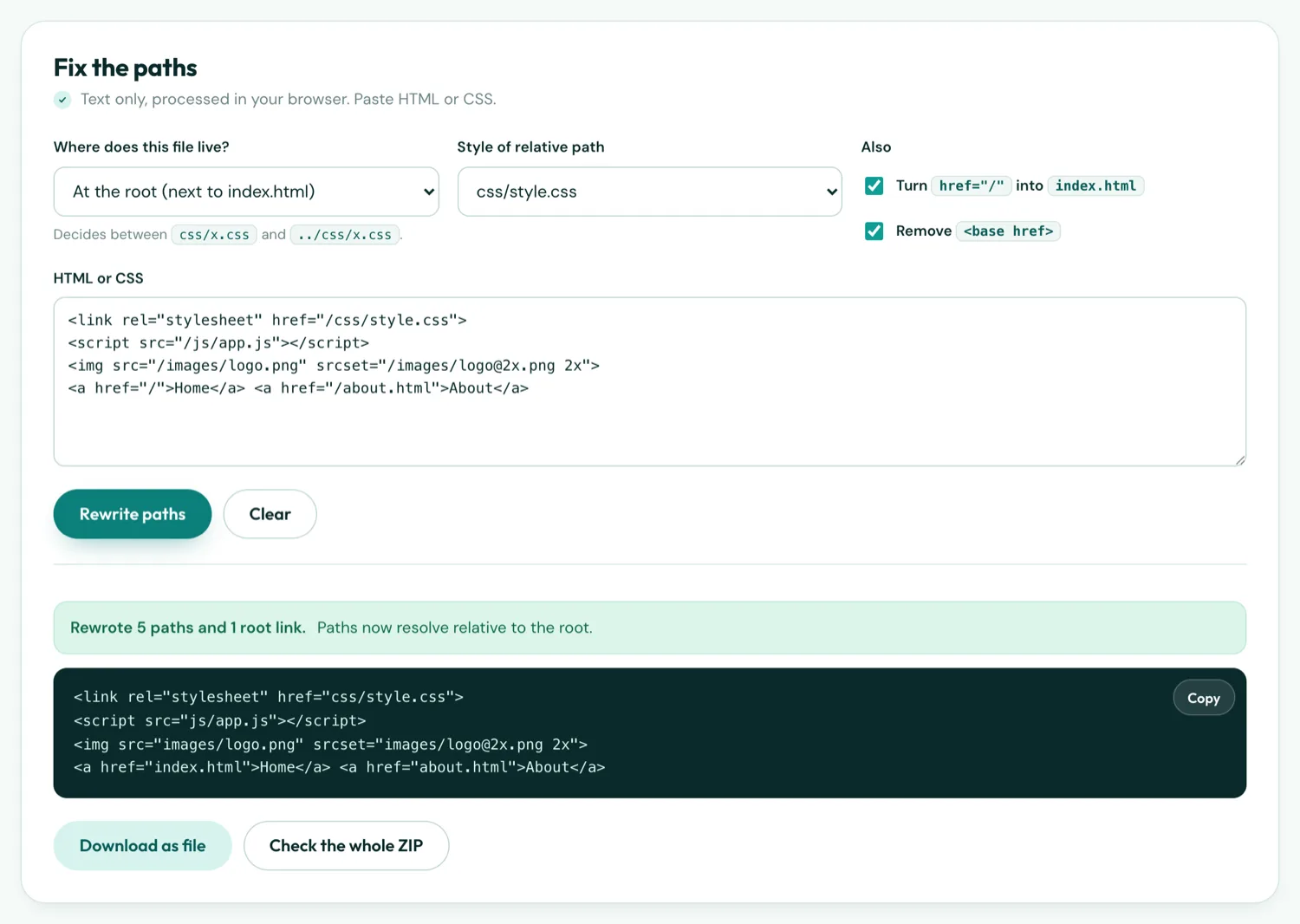This screenshot has width=1300, height=924.
Task: Click the 'Style of relative path' label
Action: (x=531, y=147)
